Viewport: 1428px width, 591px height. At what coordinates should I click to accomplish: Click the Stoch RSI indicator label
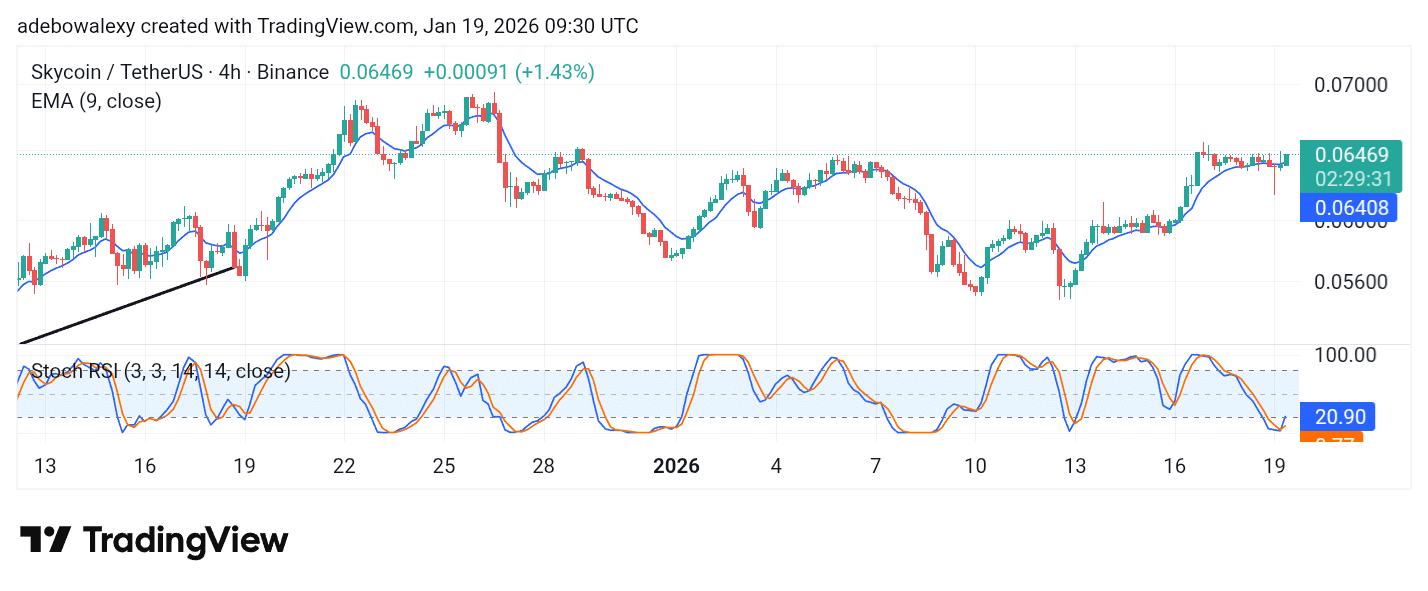click(161, 371)
